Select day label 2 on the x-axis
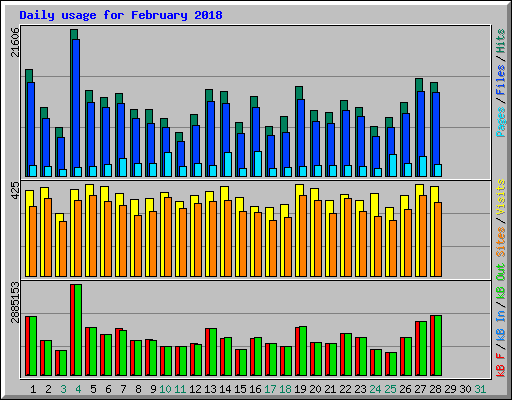Viewport: 512px width, 400px height. pyautogui.click(x=48, y=389)
